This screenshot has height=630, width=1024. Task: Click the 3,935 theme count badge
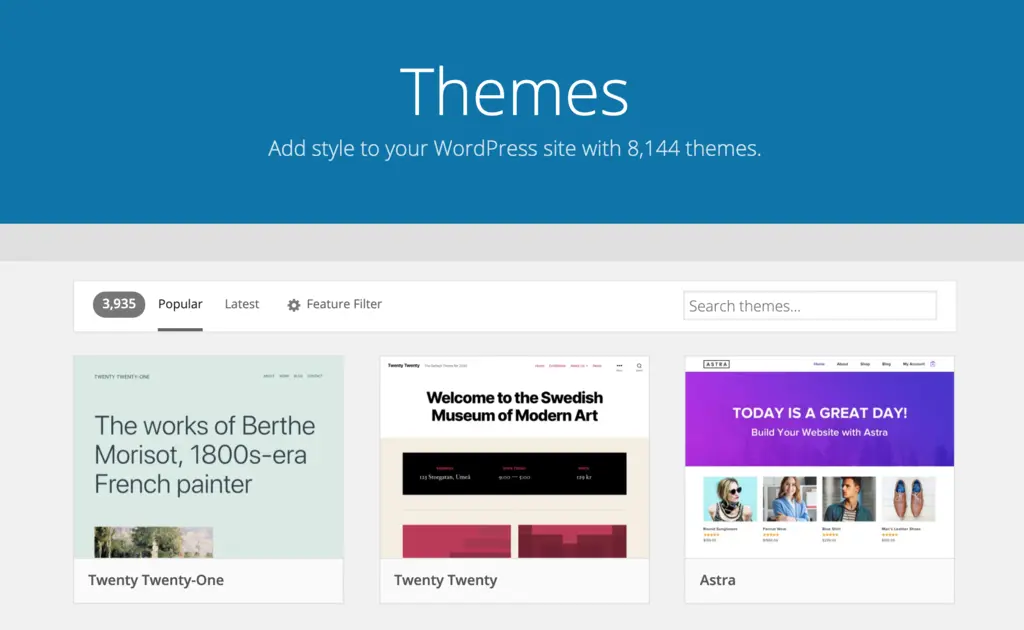(119, 304)
